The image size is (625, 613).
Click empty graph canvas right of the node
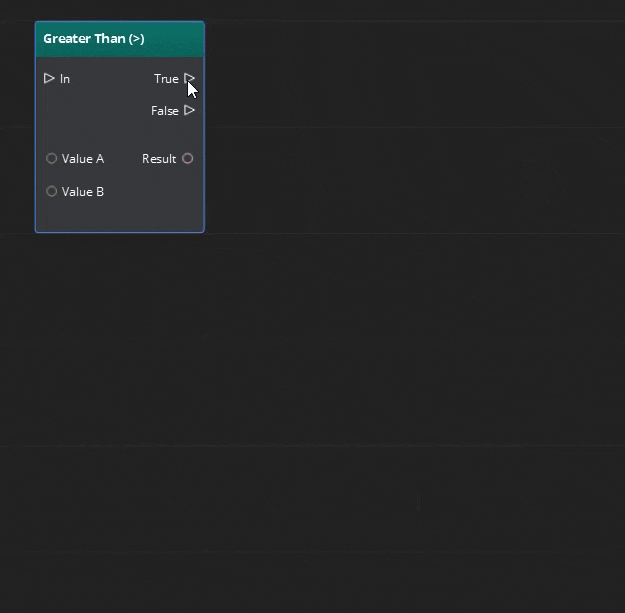pos(400,130)
